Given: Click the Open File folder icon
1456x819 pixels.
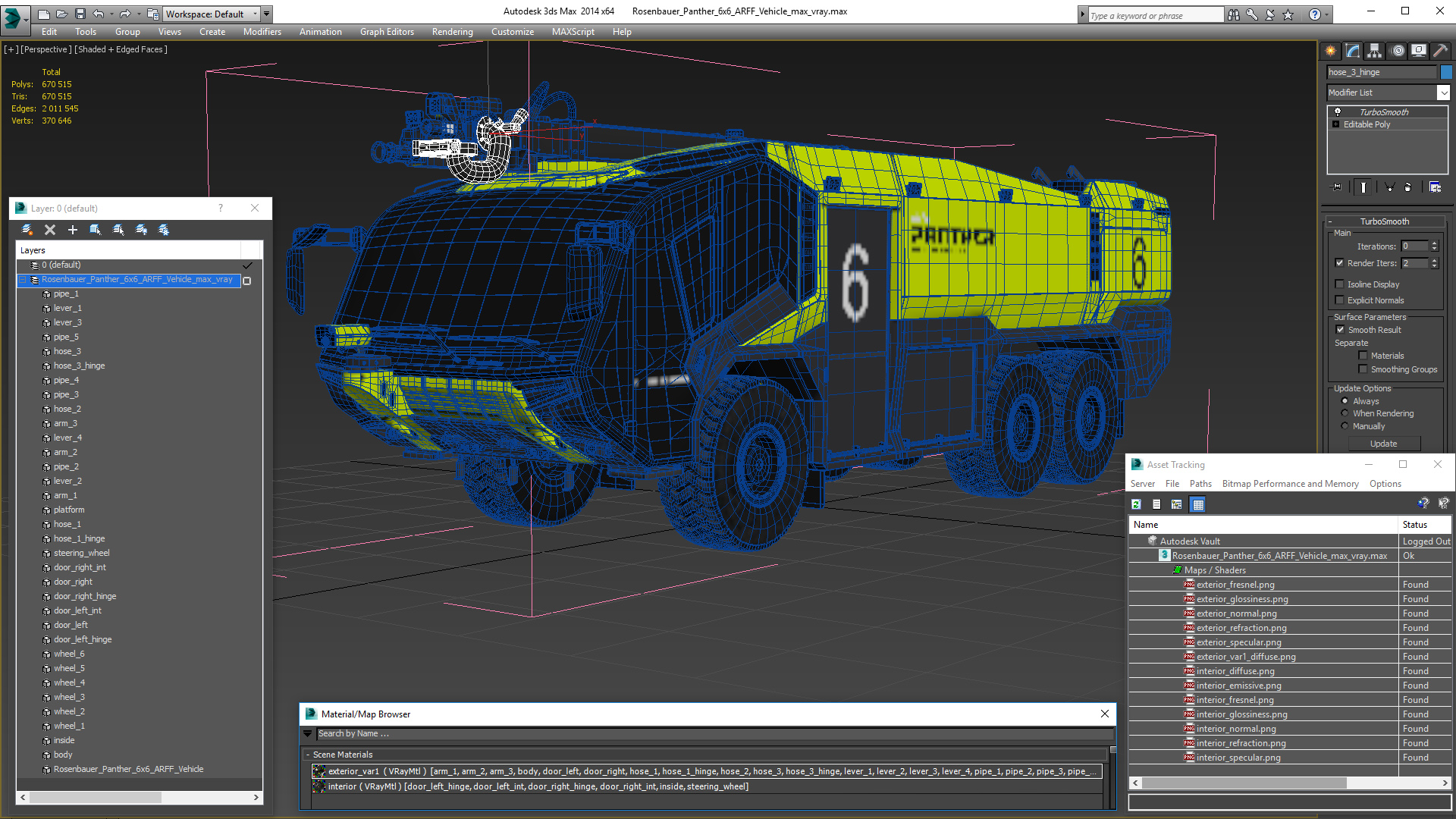Looking at the screenshot, I should click(x=61, y=14).
